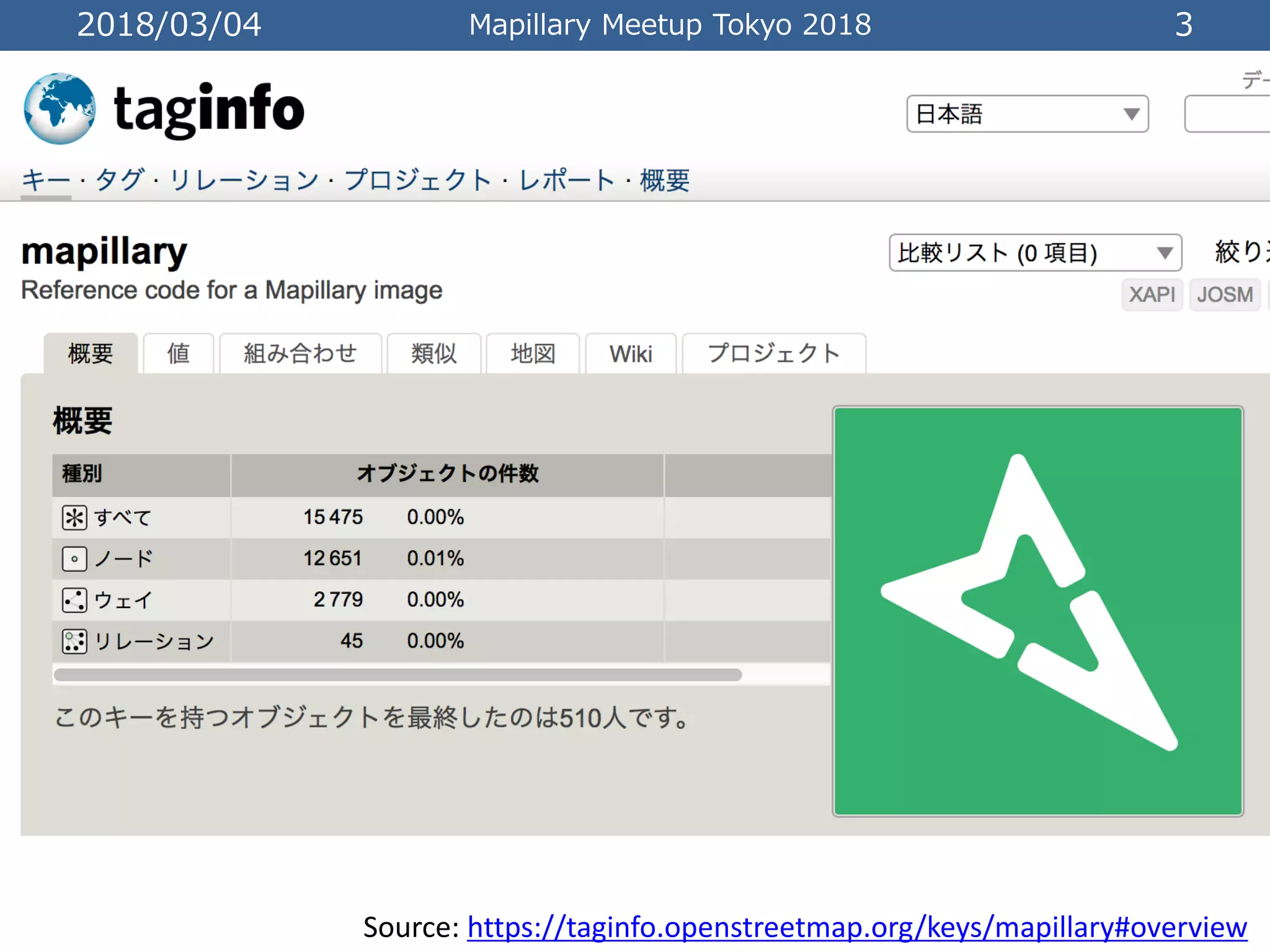The width and height of the screenshot is (1270, 952).
Task: Open the 類似 tab
Action: click(434, 353)
